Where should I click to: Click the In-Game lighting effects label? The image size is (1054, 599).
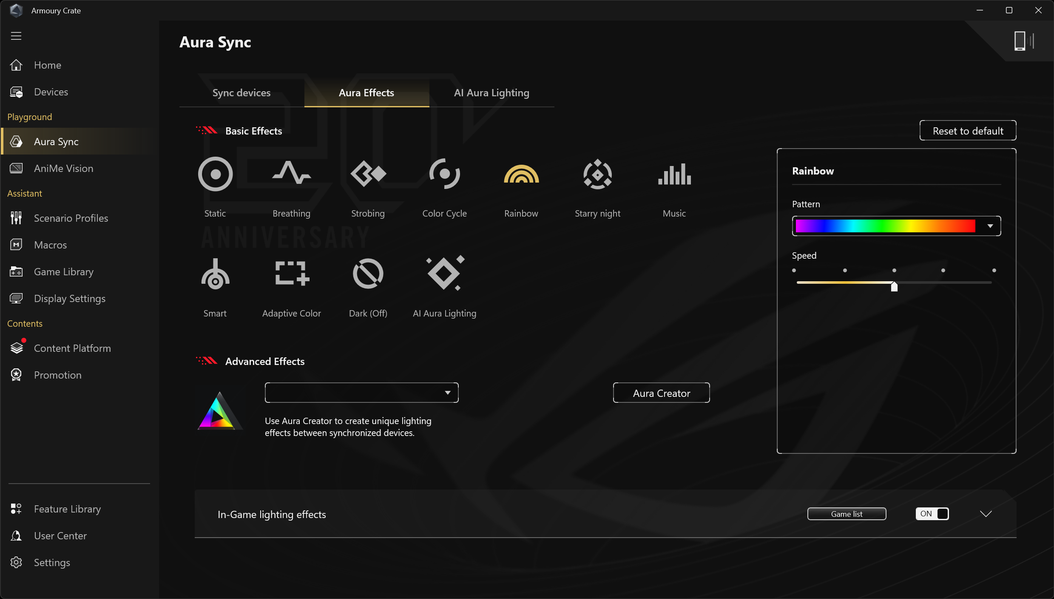pyautogui.click(x=272, y=515)
